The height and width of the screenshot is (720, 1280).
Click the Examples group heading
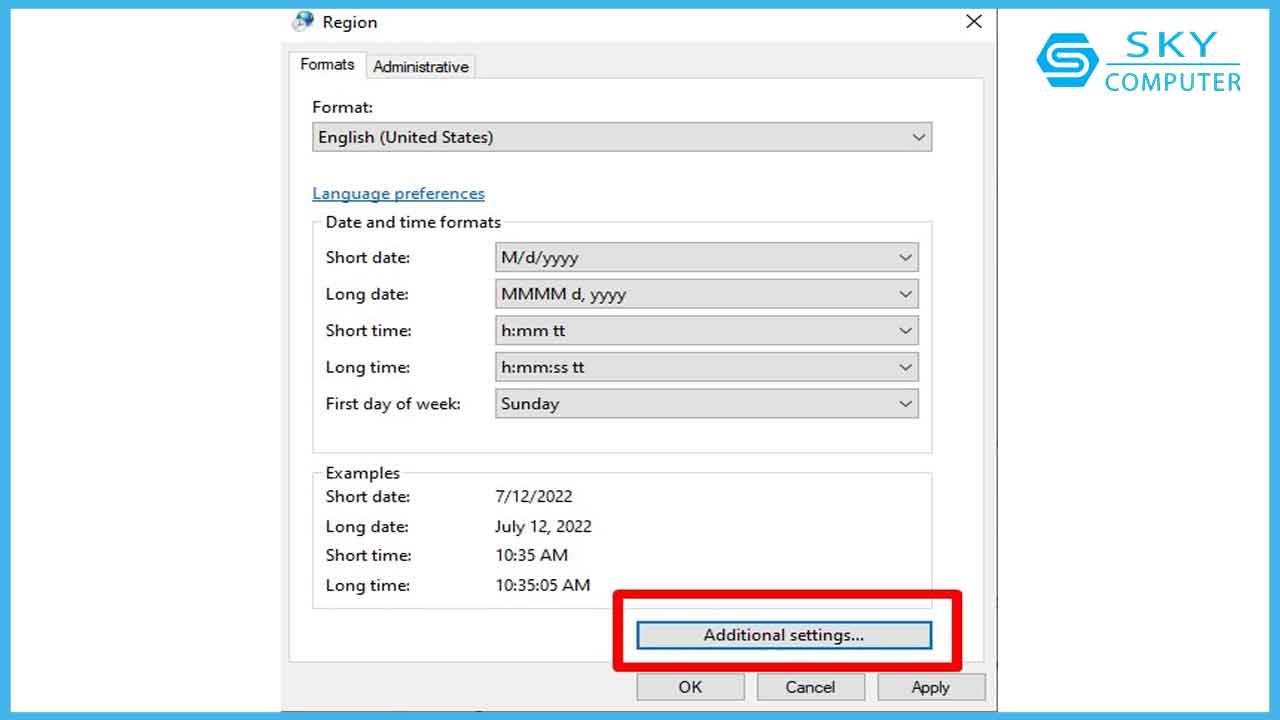coord(362,473)
